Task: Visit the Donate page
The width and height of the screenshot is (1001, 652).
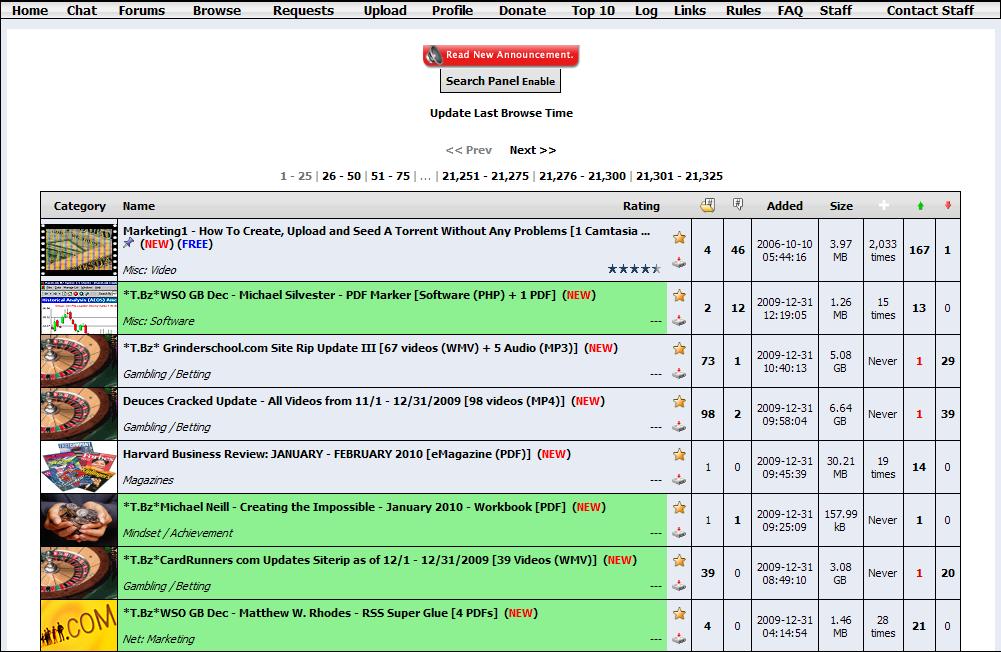Action: click(522, 10)
